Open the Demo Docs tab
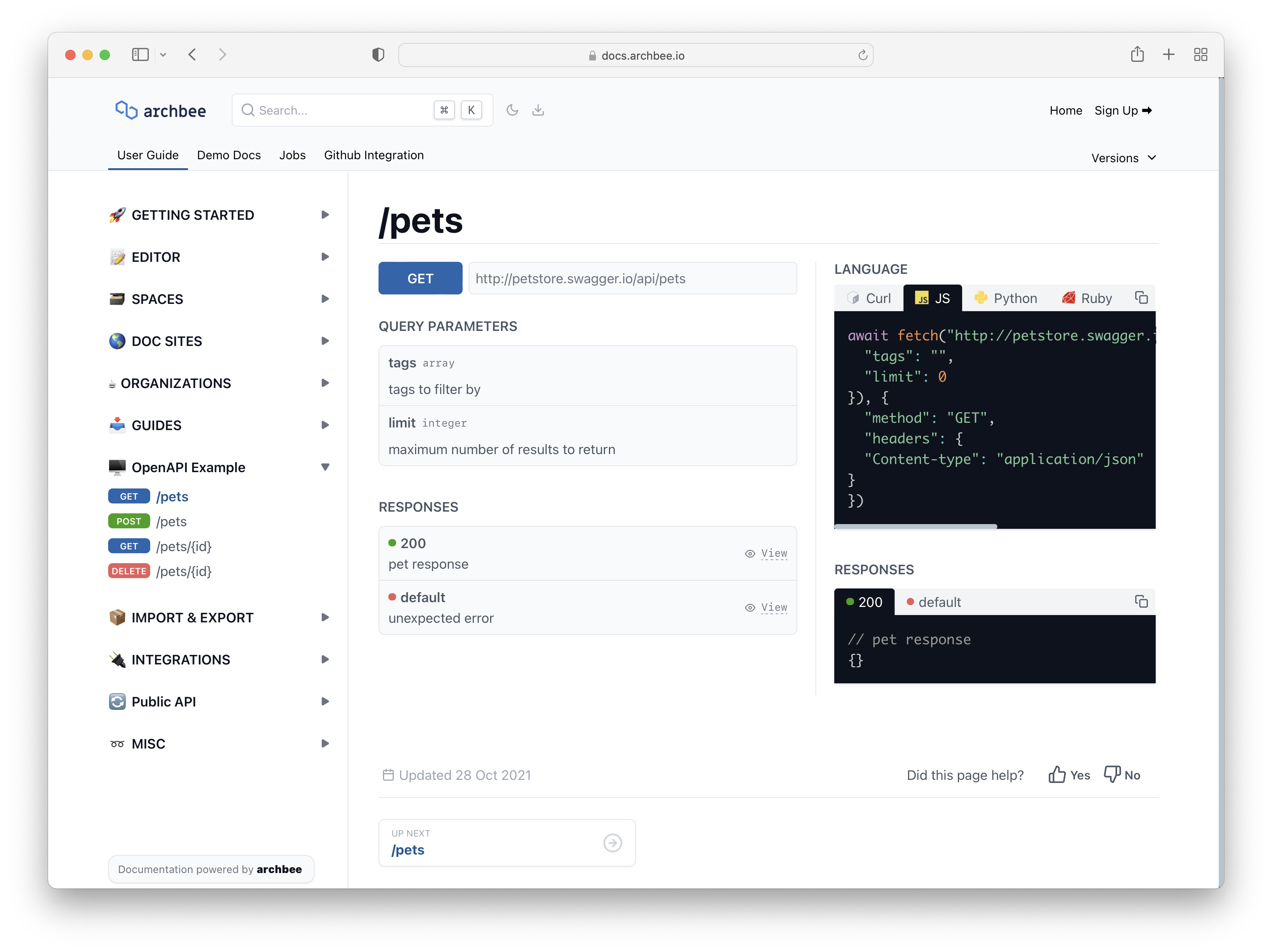Viewport: 1272px width, 952px height. (228, 155)
